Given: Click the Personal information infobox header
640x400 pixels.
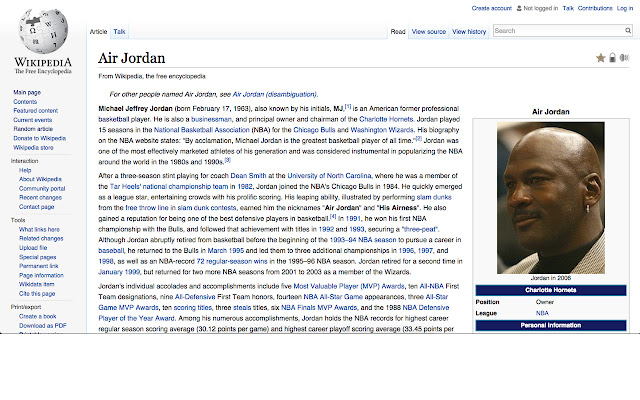Looking at the screenshot, I should pos(551,325).
